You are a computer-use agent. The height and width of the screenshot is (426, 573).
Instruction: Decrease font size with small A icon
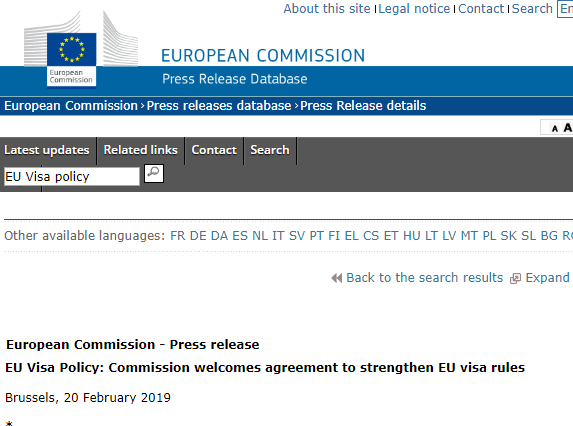(x=555, y=129)
